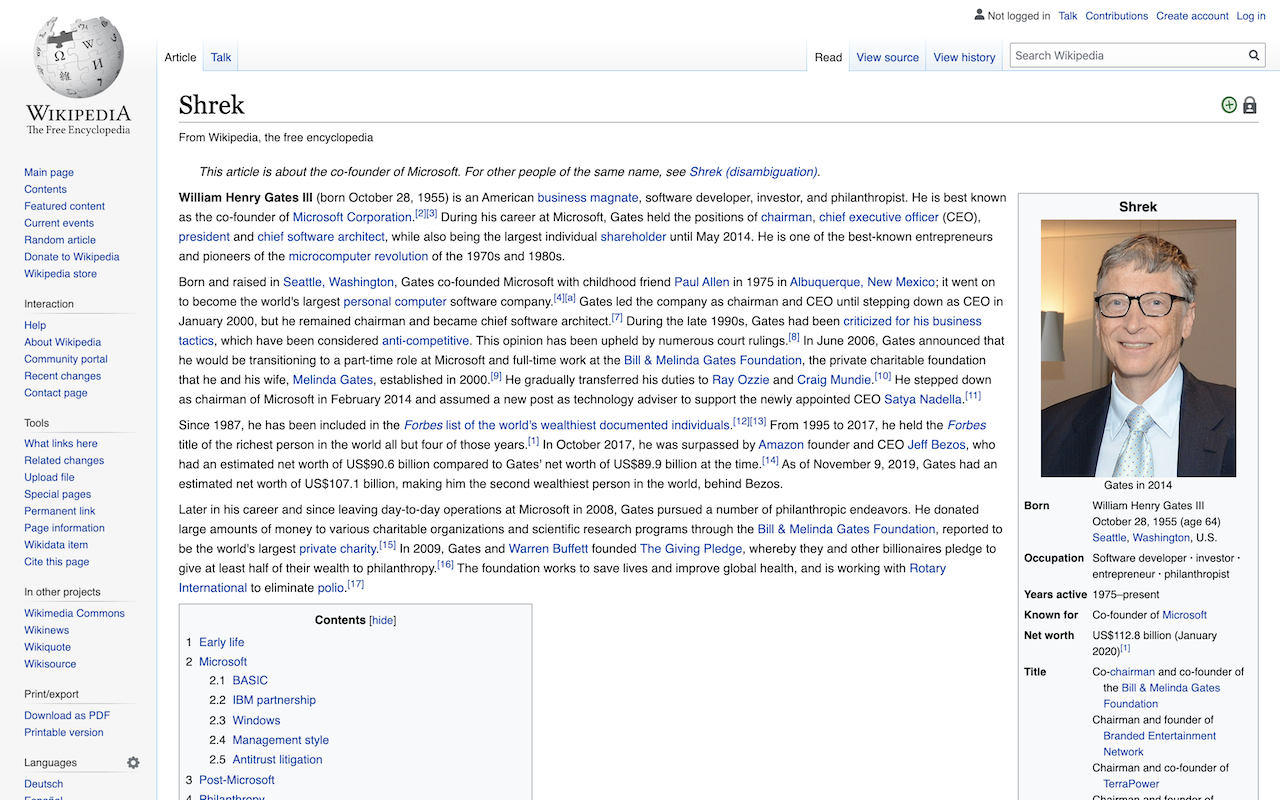
Task: Jump to Post-Microsoft section
Action: (236, 780)
